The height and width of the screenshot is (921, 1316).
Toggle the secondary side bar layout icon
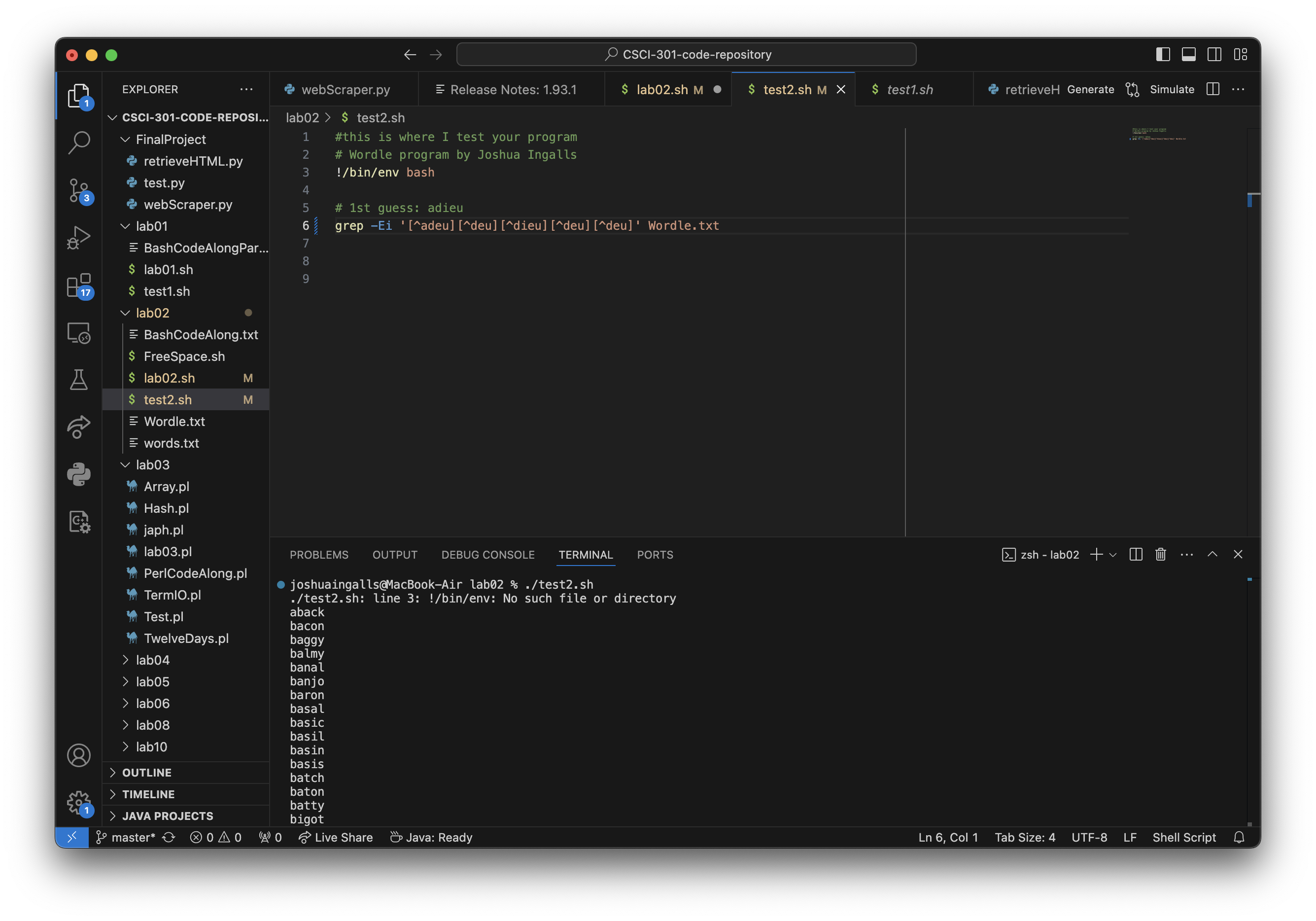[1214, 54]
